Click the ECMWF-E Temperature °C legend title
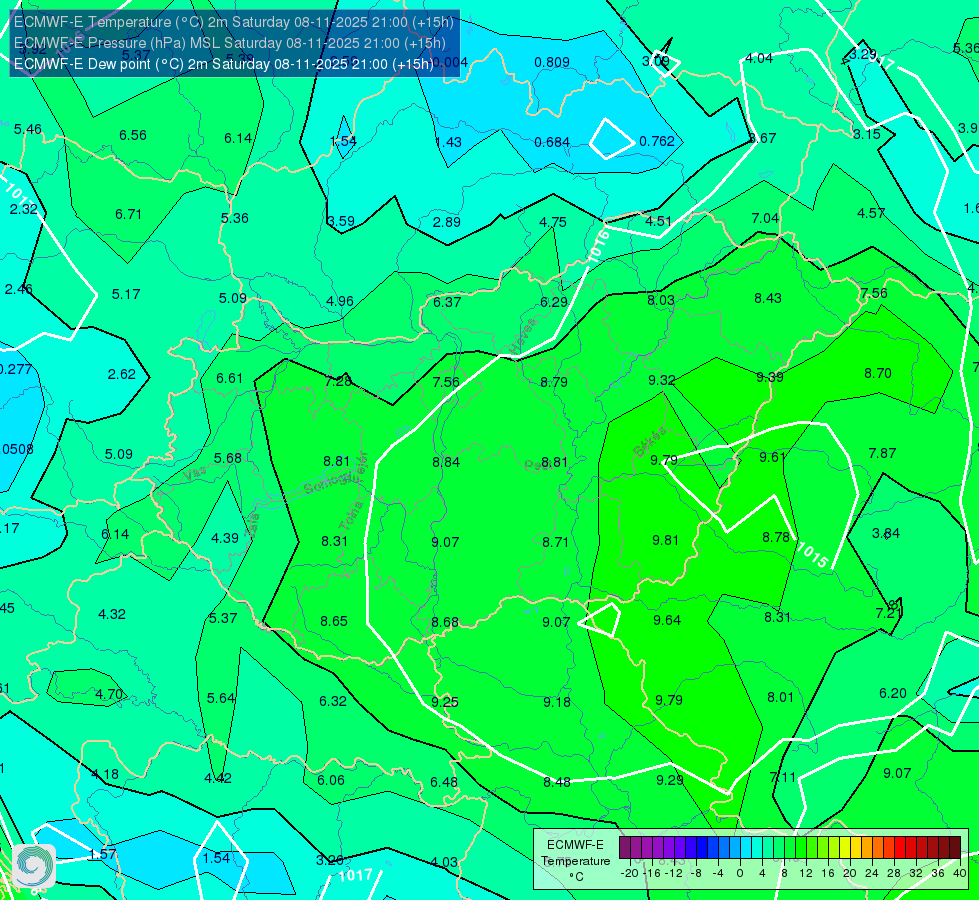 (575, 861)
